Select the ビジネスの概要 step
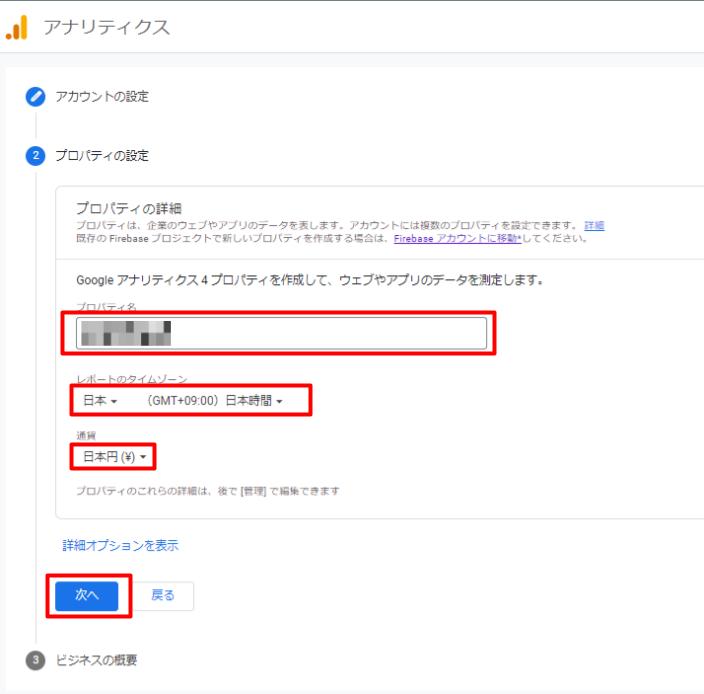This screenshot has width=704, height=694. click(96, 660)
